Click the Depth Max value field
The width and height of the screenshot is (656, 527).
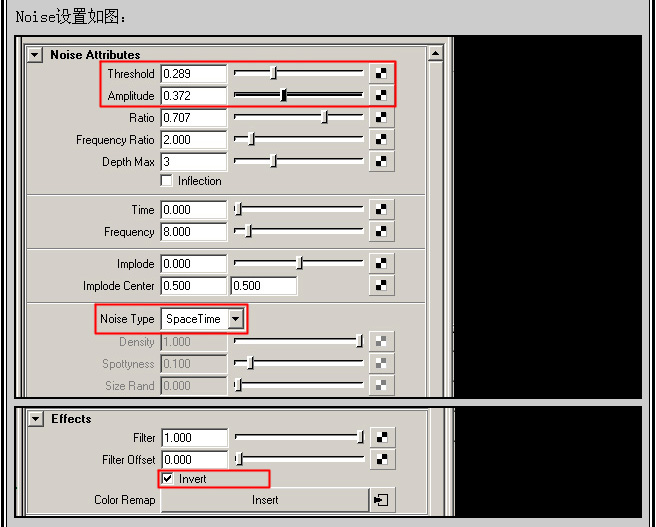coord(194,161)
